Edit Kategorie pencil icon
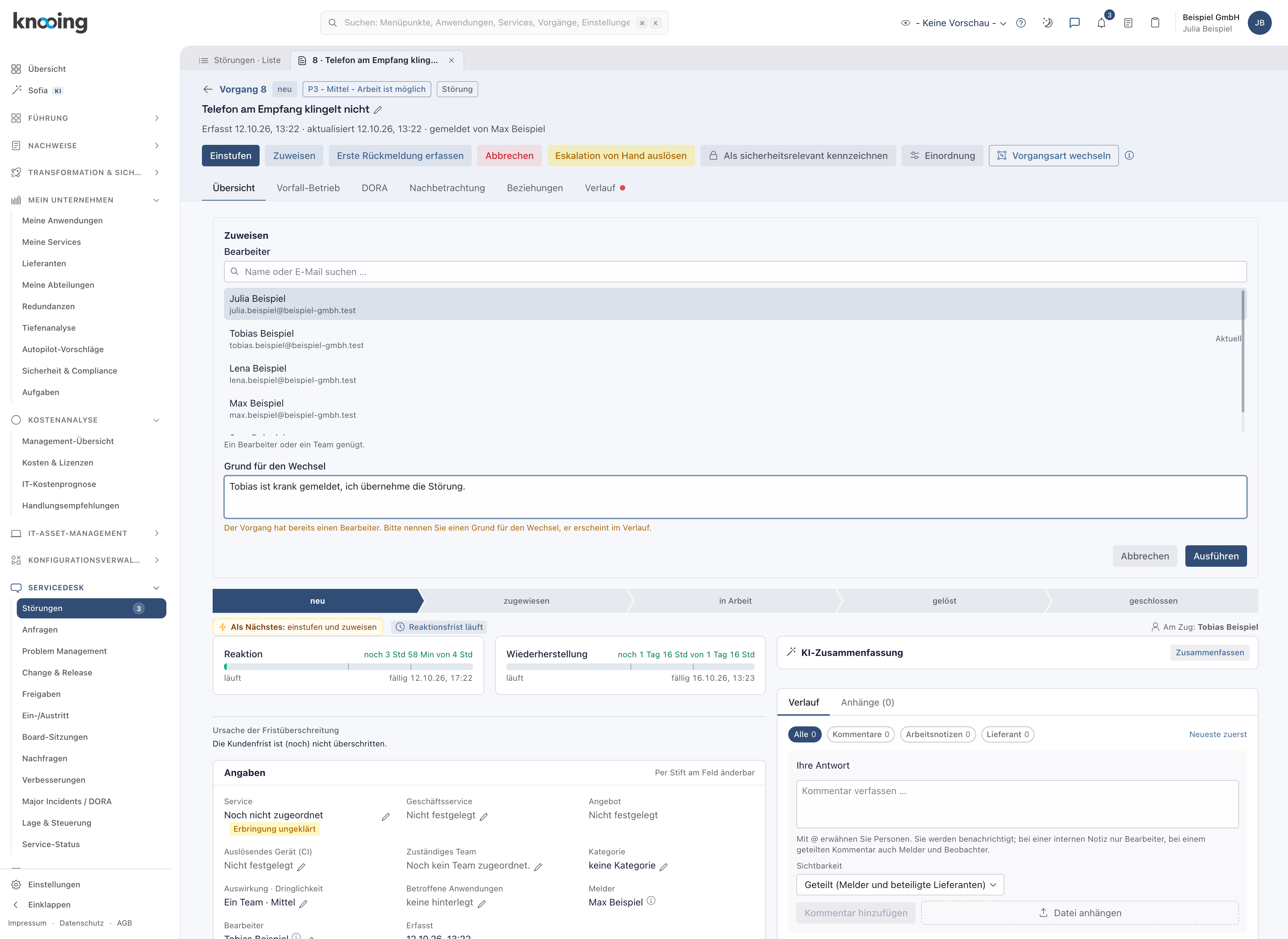The width and height of the screenshot is (1288, 939). pos(663,867)
